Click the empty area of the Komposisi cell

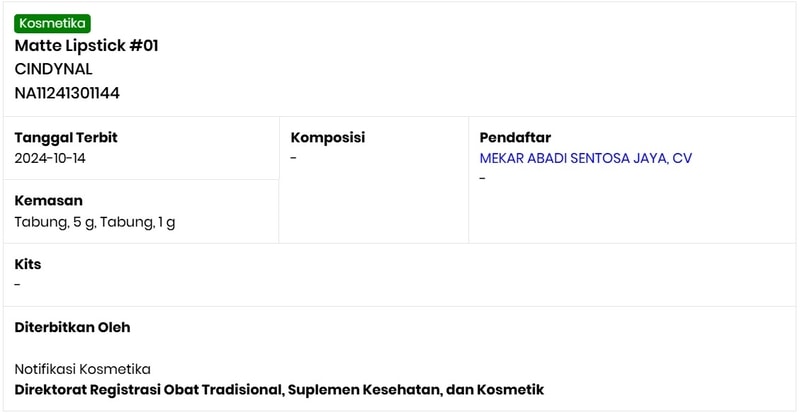pos(372,205)
